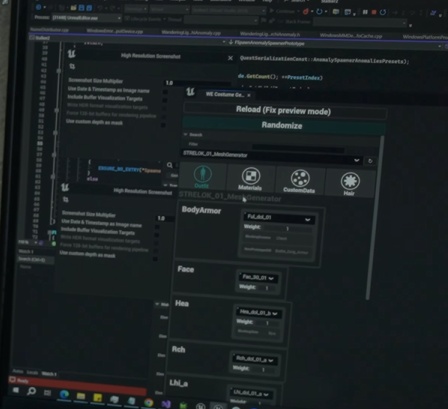448x409 pixels.
Task: Close the upper High Resolution Screenshot window
Action: point(230,58)
